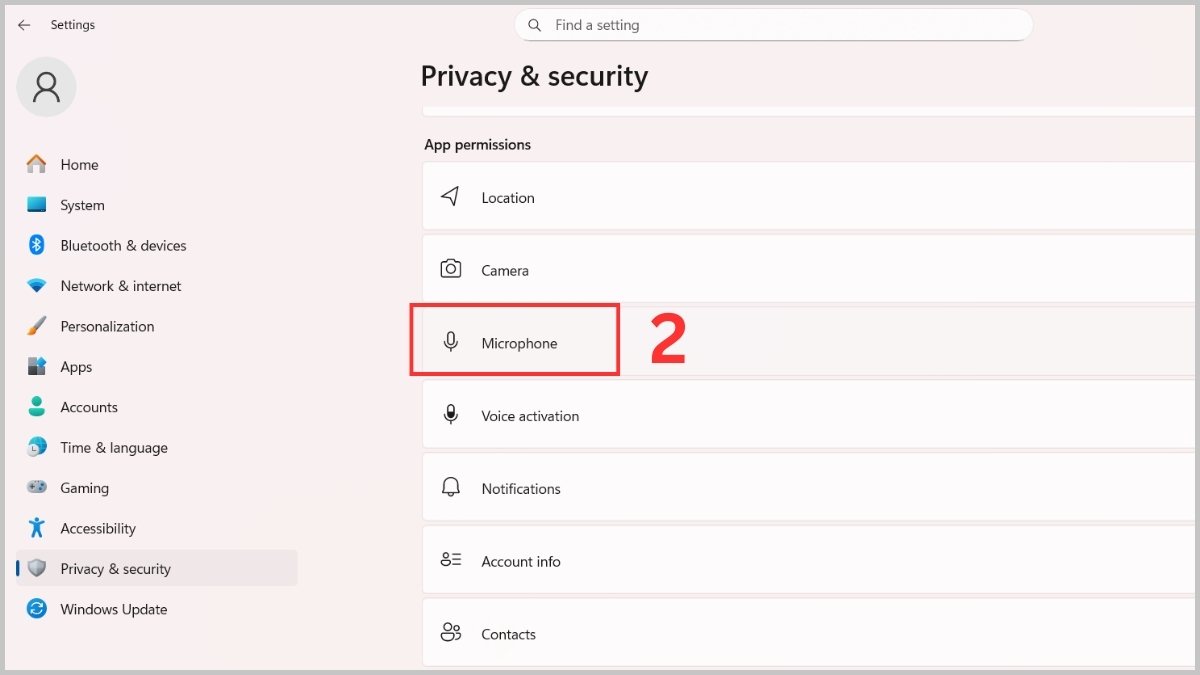Viewport: 1200px width, 675px height.
Task: Click the Contacts people icon
Action: pyautogui.click(x=451, y=633)
